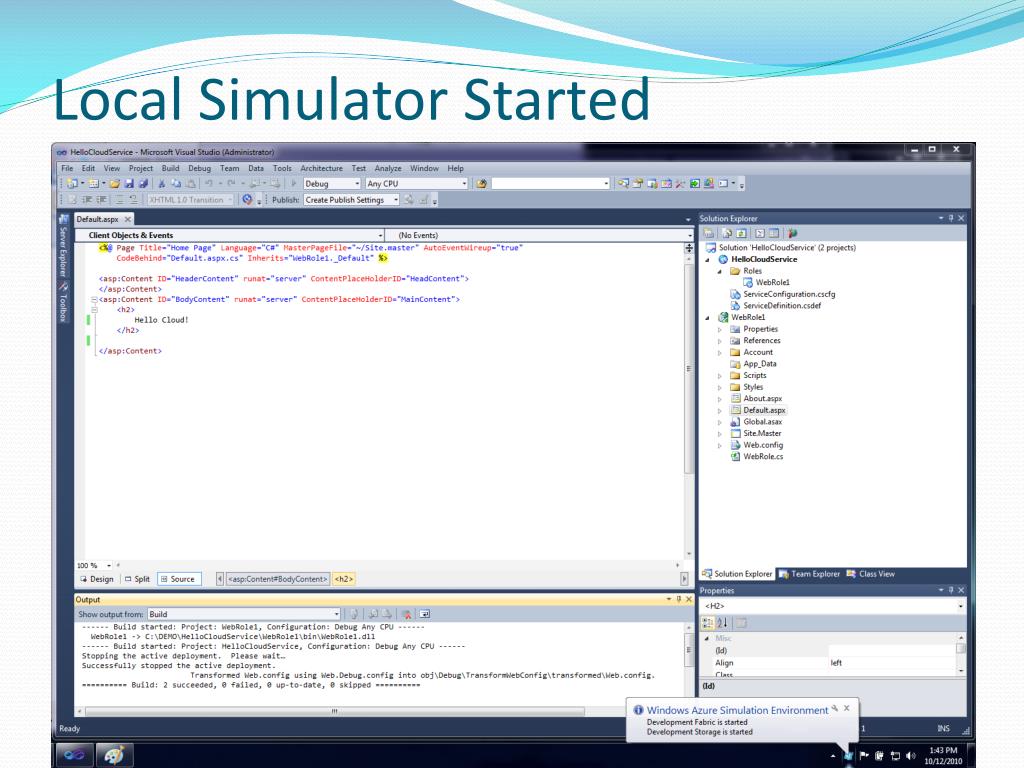This screenshot has width=1024, height=768.
Task: Click the Cut scissors icon
Action: (161, 184)
